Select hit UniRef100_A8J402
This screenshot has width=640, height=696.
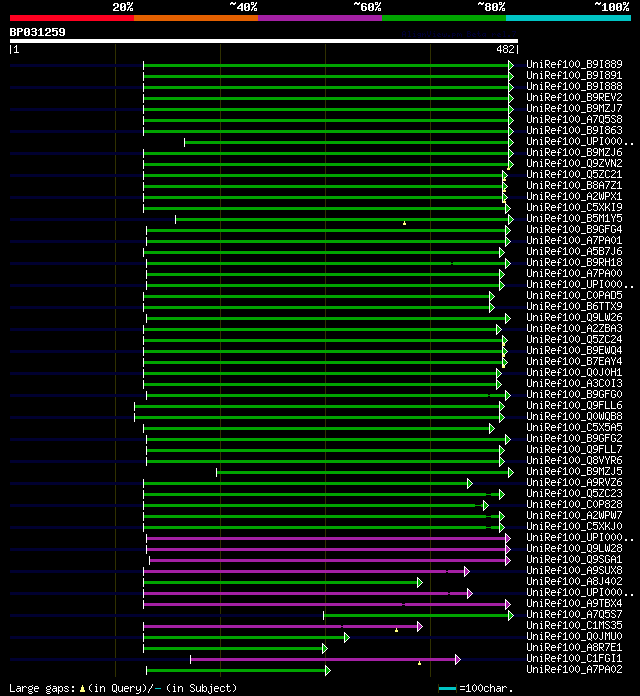click(x=574, y=581)
